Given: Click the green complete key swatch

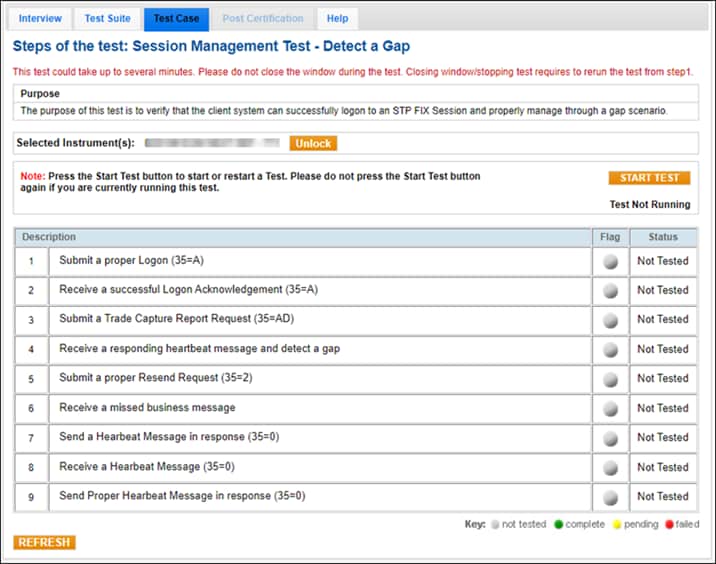Looking at the screenshot, I should tap(558, 524).
